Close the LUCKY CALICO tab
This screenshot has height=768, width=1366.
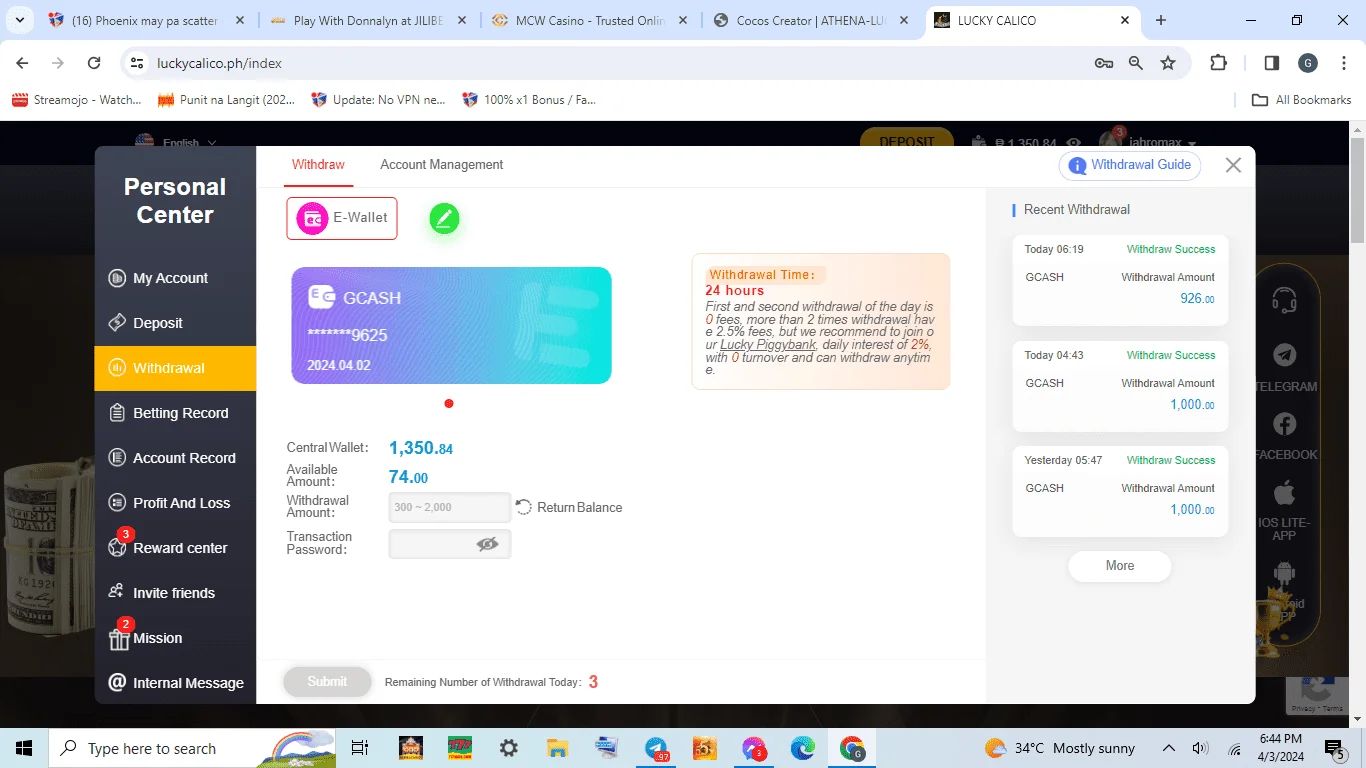[1124, 20]
